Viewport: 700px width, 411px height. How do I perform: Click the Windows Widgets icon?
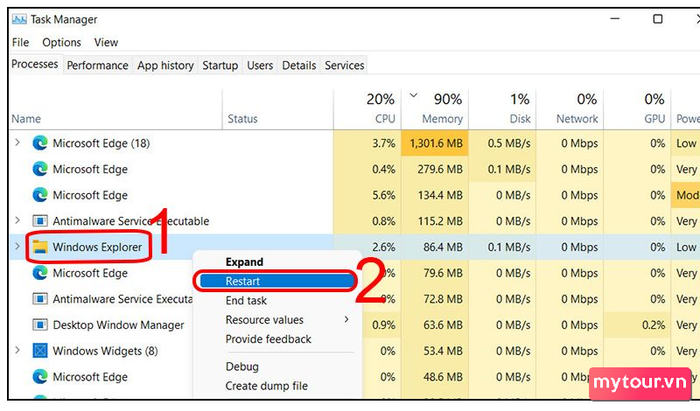coord(40,351)
